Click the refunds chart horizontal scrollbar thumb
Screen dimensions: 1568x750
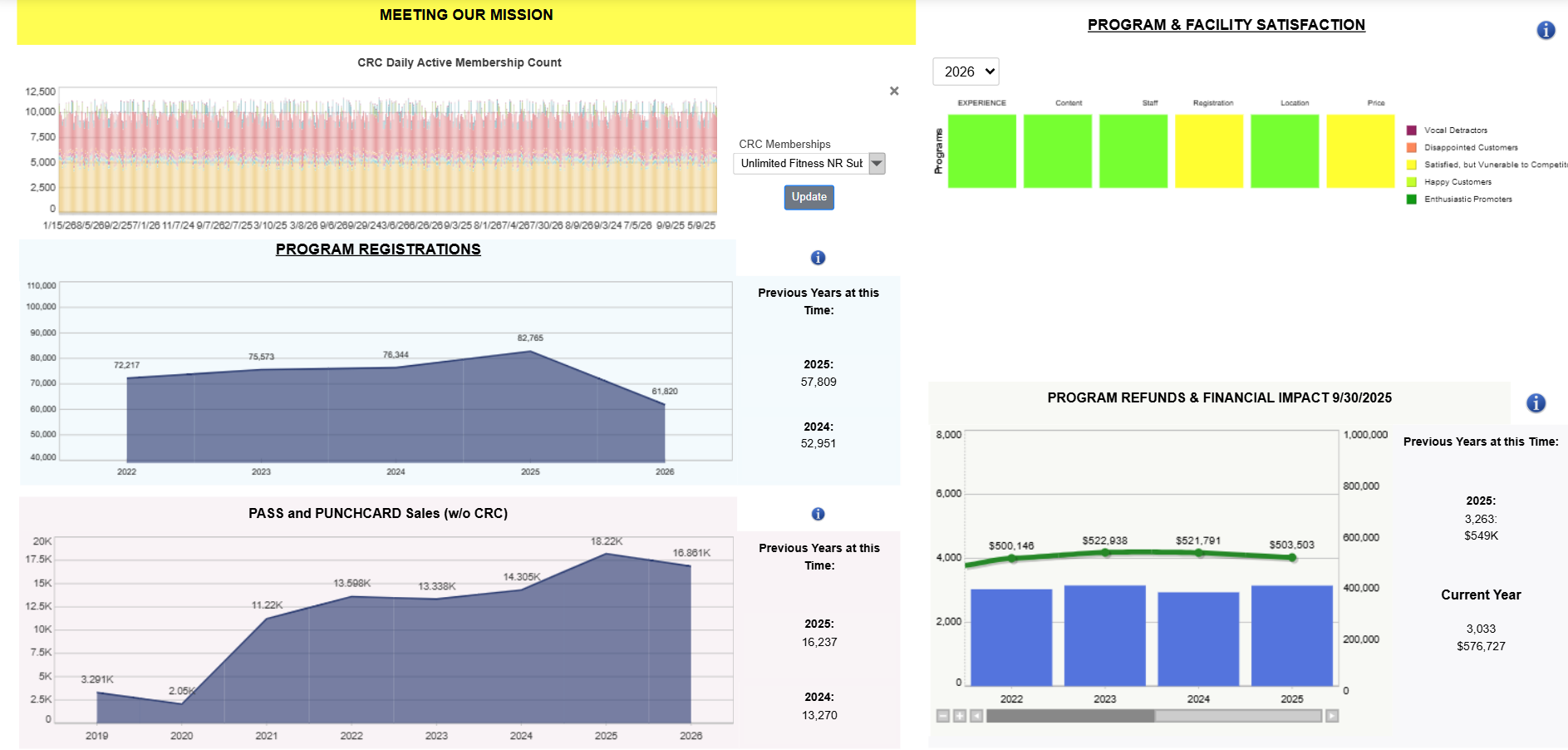coord(1070,716)
